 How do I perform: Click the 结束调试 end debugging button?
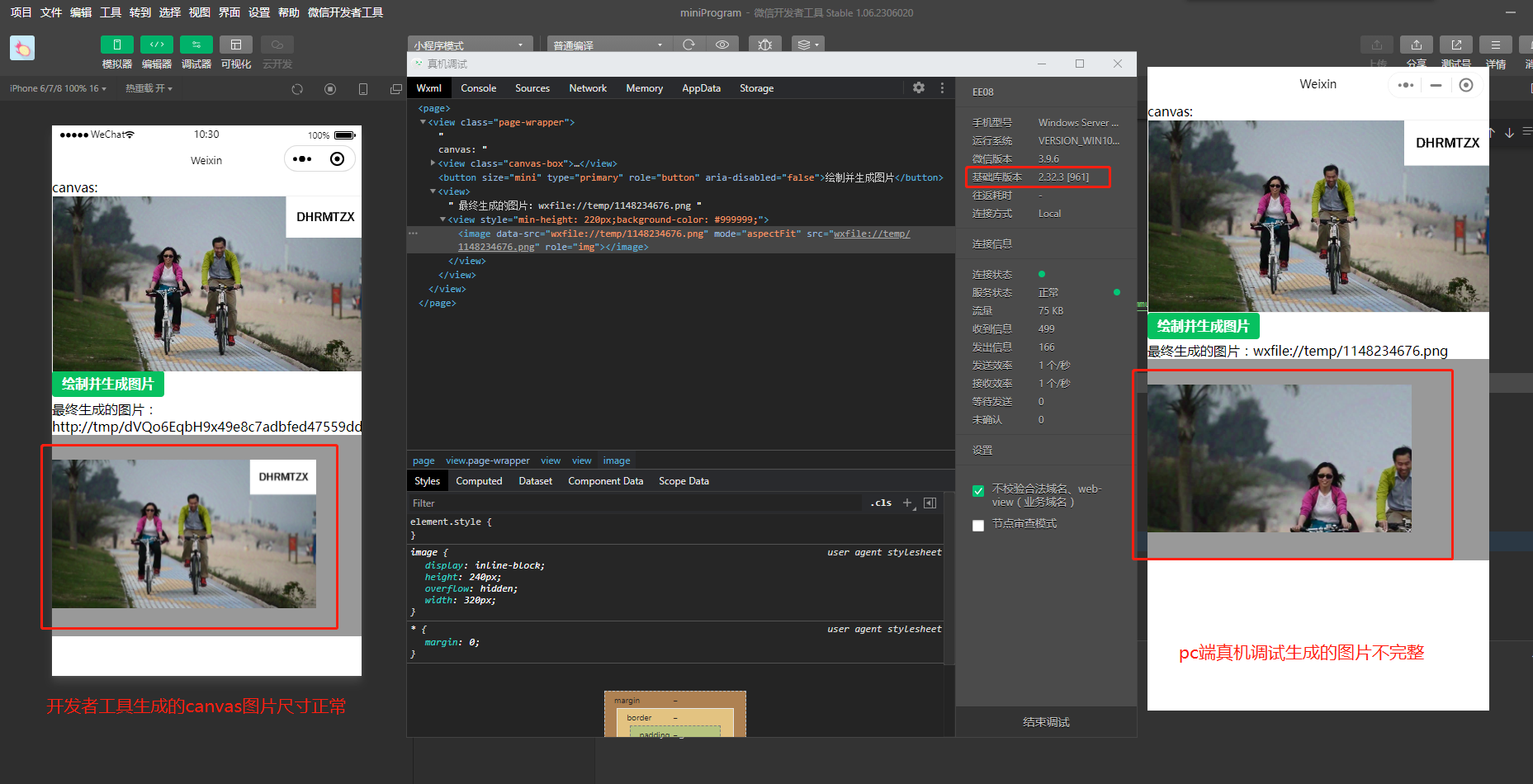coord(1046,722)
